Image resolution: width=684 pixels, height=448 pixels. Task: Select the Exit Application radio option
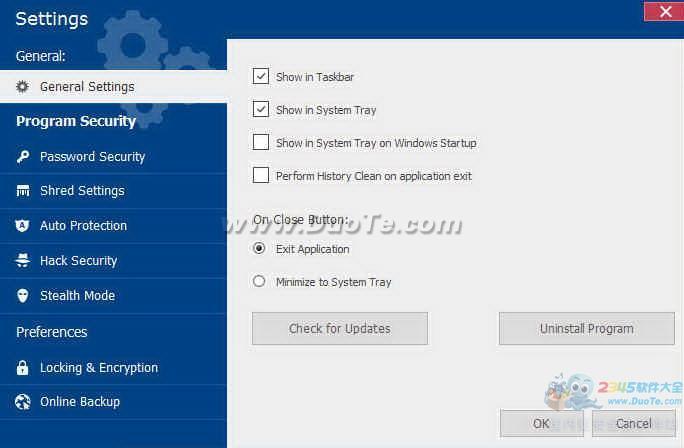pyautogui.click(x=259, y=248)
